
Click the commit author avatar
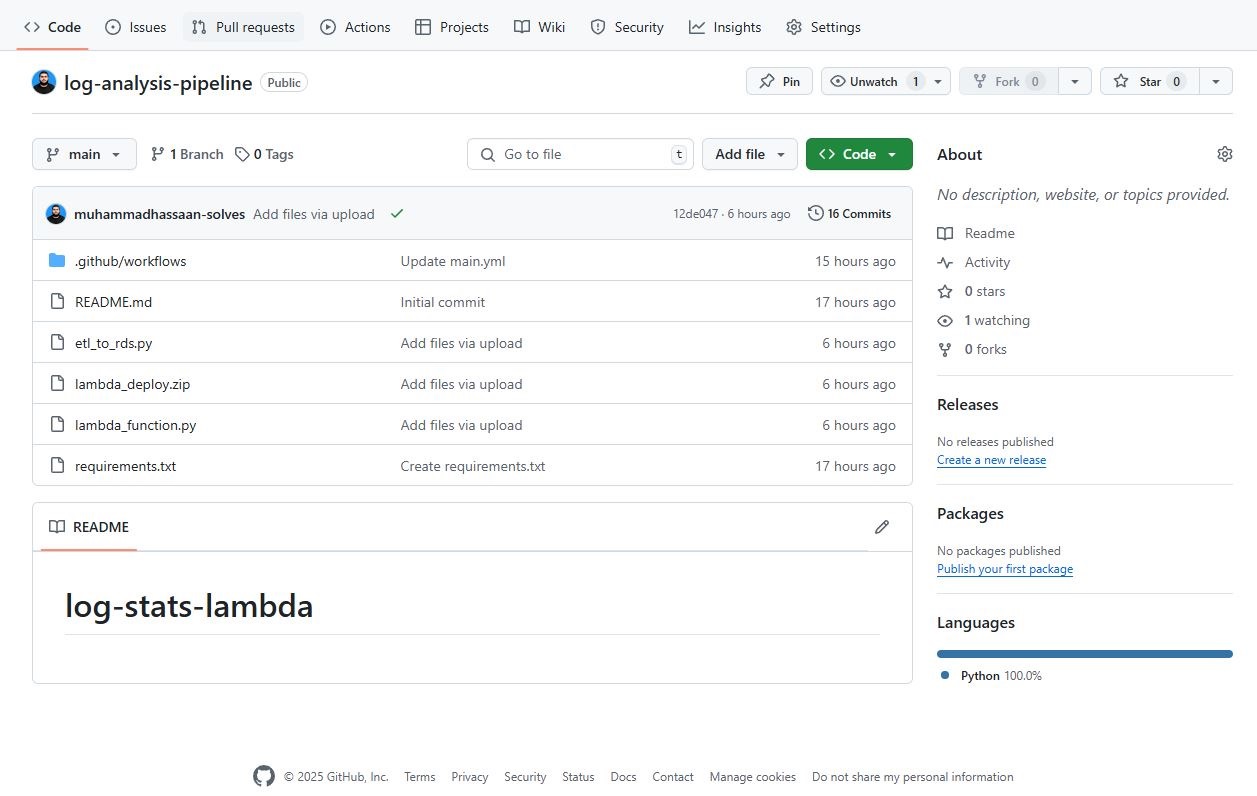point(56,214)
